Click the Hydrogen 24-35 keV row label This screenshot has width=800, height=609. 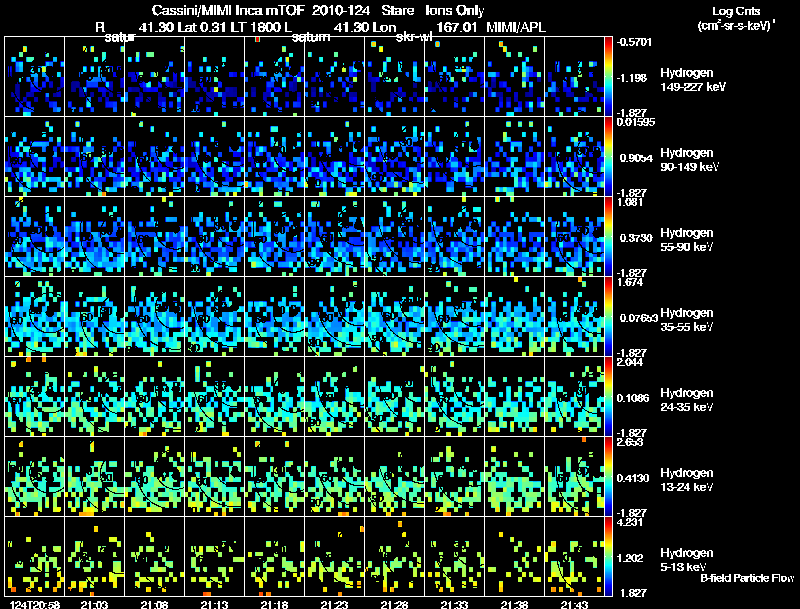coord(687,400)
